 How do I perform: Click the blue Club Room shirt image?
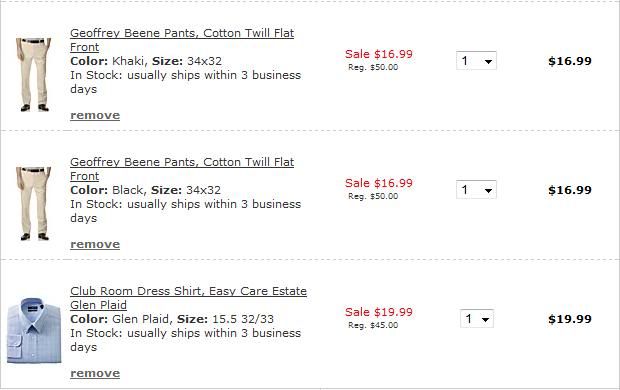34,331
